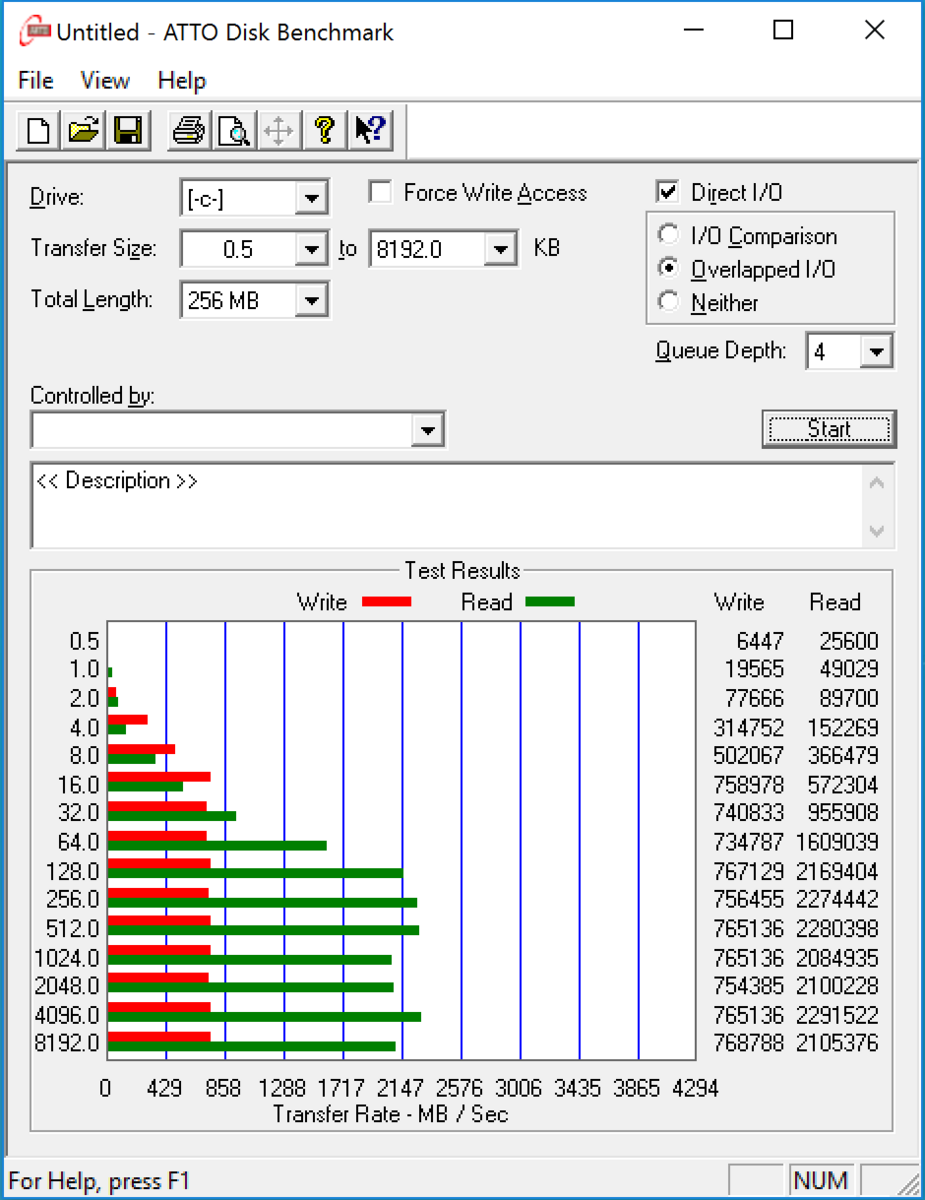Screen dimensions: 925x1200
Task: Click the write value 314752
Action: click(749, 727)
